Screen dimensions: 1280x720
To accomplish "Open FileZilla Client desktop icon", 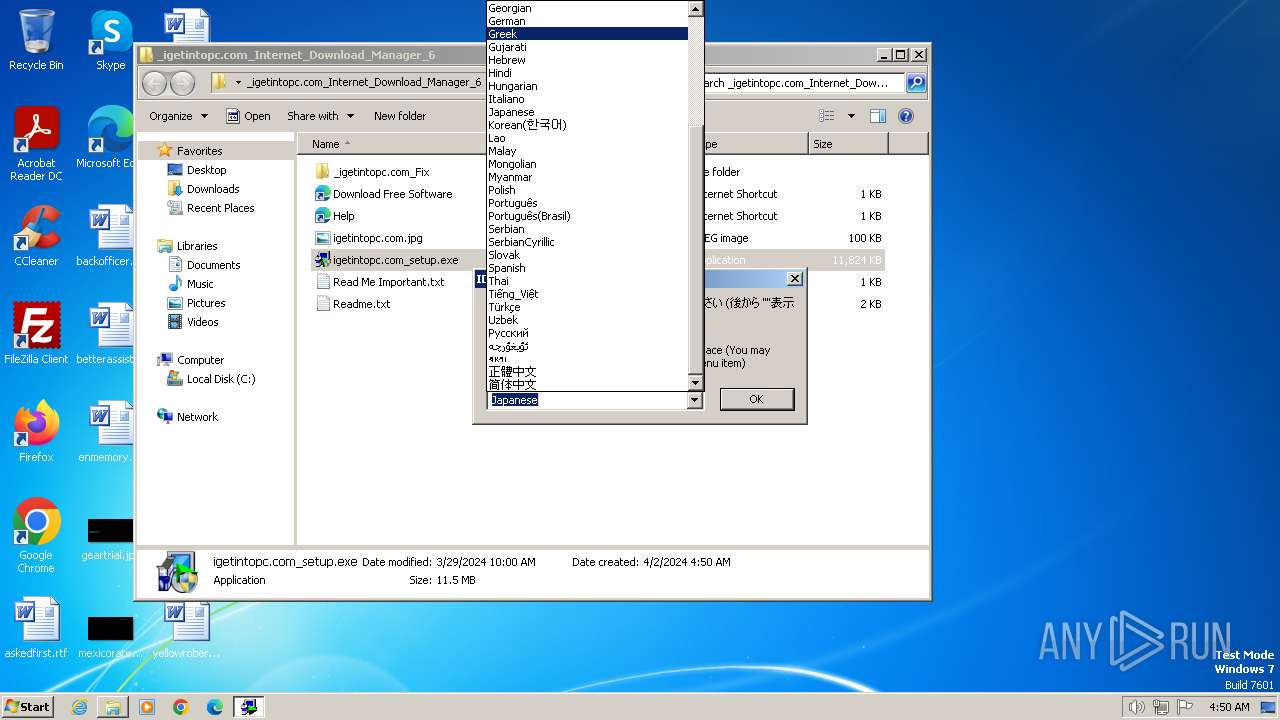I will [36, 333].
